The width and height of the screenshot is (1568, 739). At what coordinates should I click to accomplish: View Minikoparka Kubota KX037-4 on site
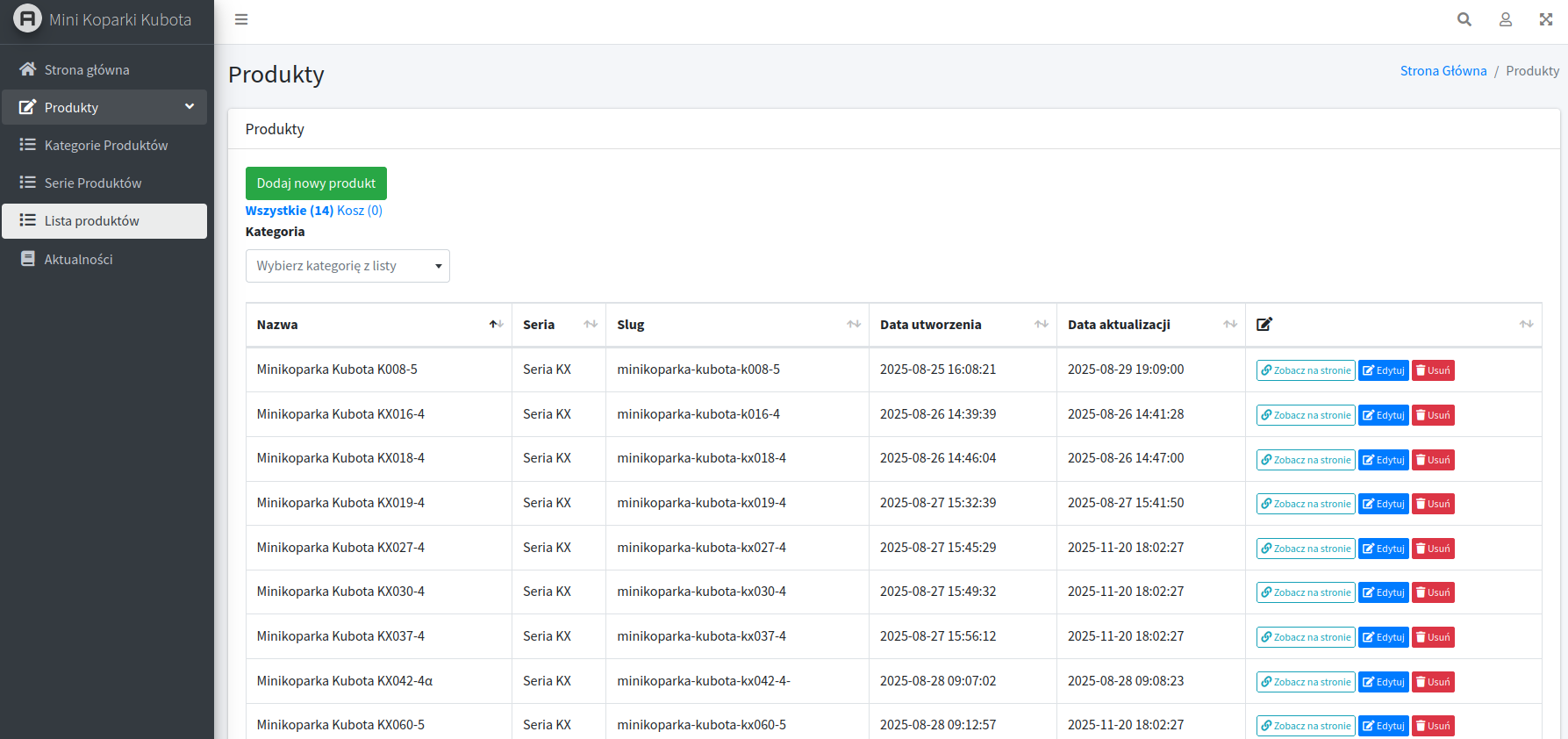pyautogui.click(x=1306, y=637)
